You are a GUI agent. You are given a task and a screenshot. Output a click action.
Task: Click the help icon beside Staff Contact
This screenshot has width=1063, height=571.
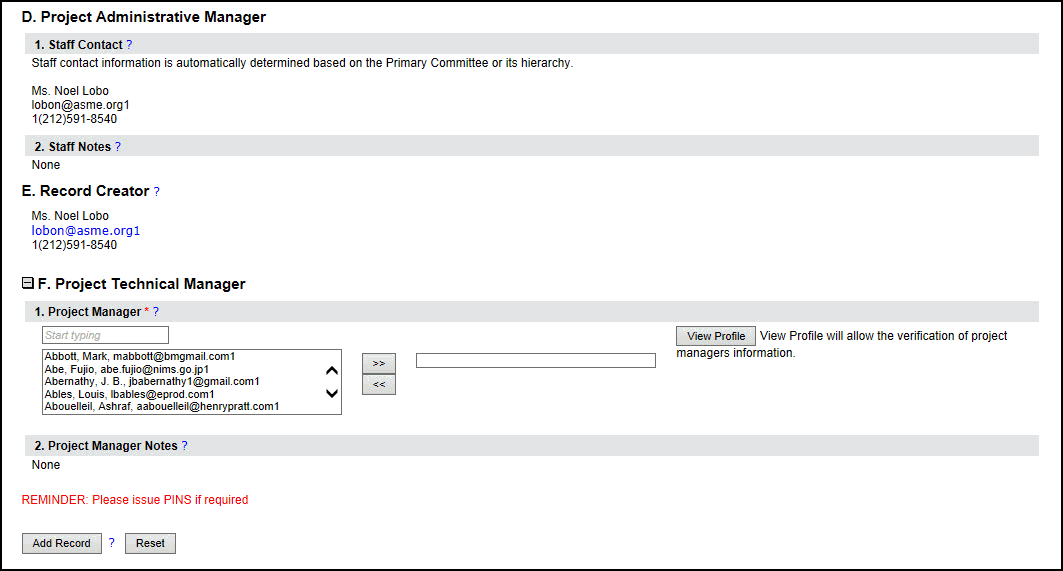point(129,45)
